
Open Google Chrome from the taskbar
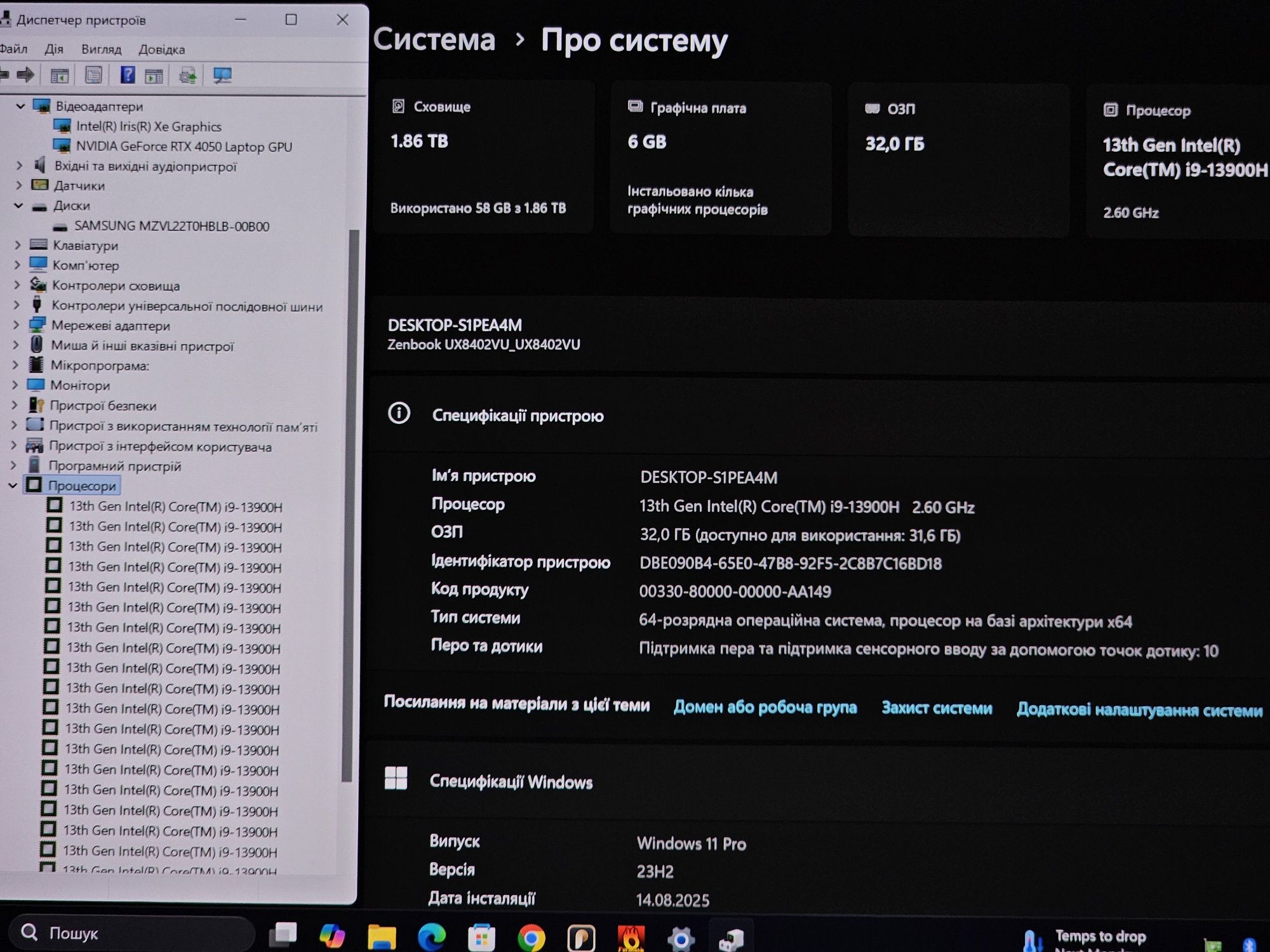pos(531,937)
